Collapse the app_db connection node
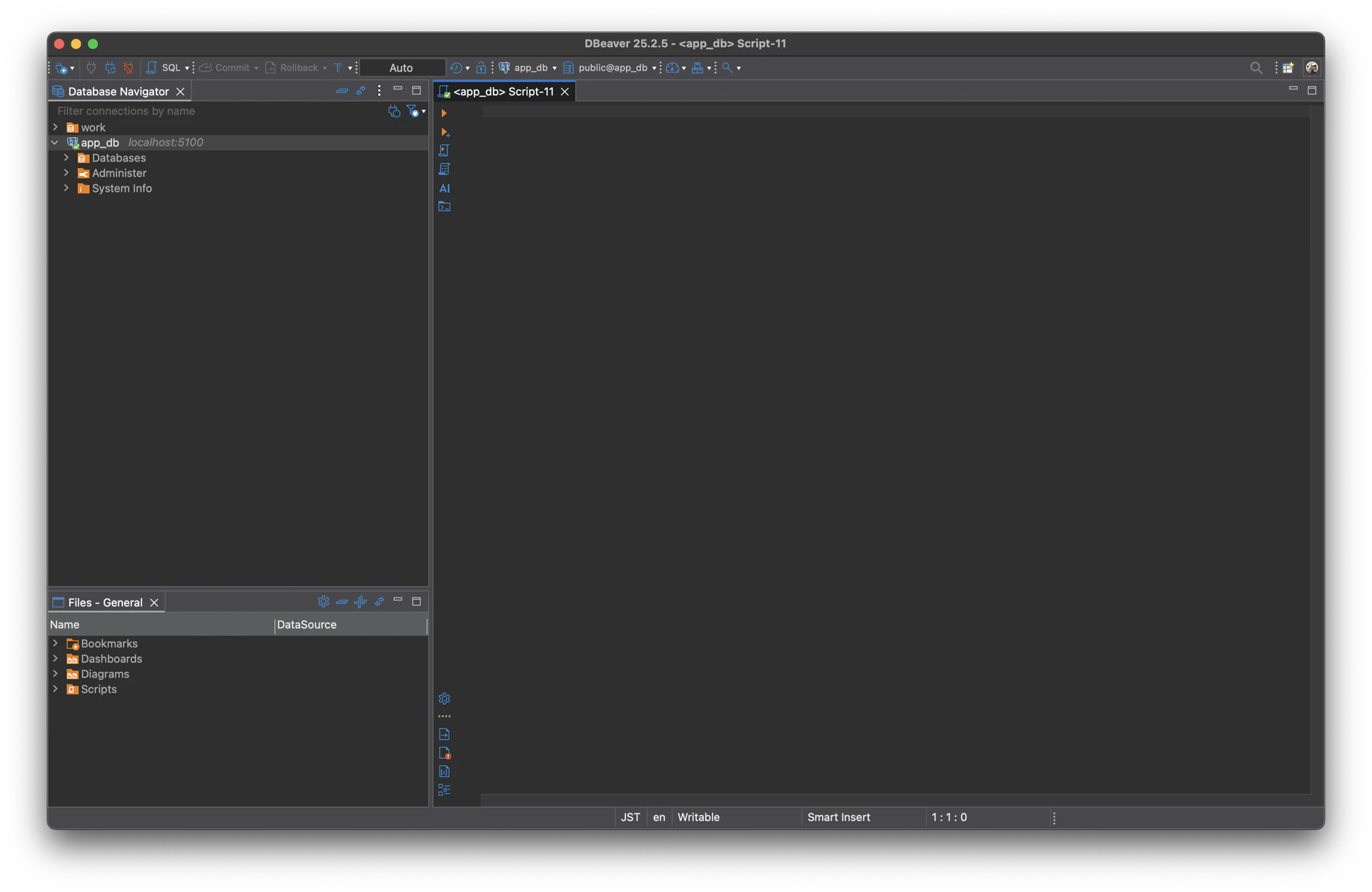Screen dimensions: 1372x892 click(56, 142)
